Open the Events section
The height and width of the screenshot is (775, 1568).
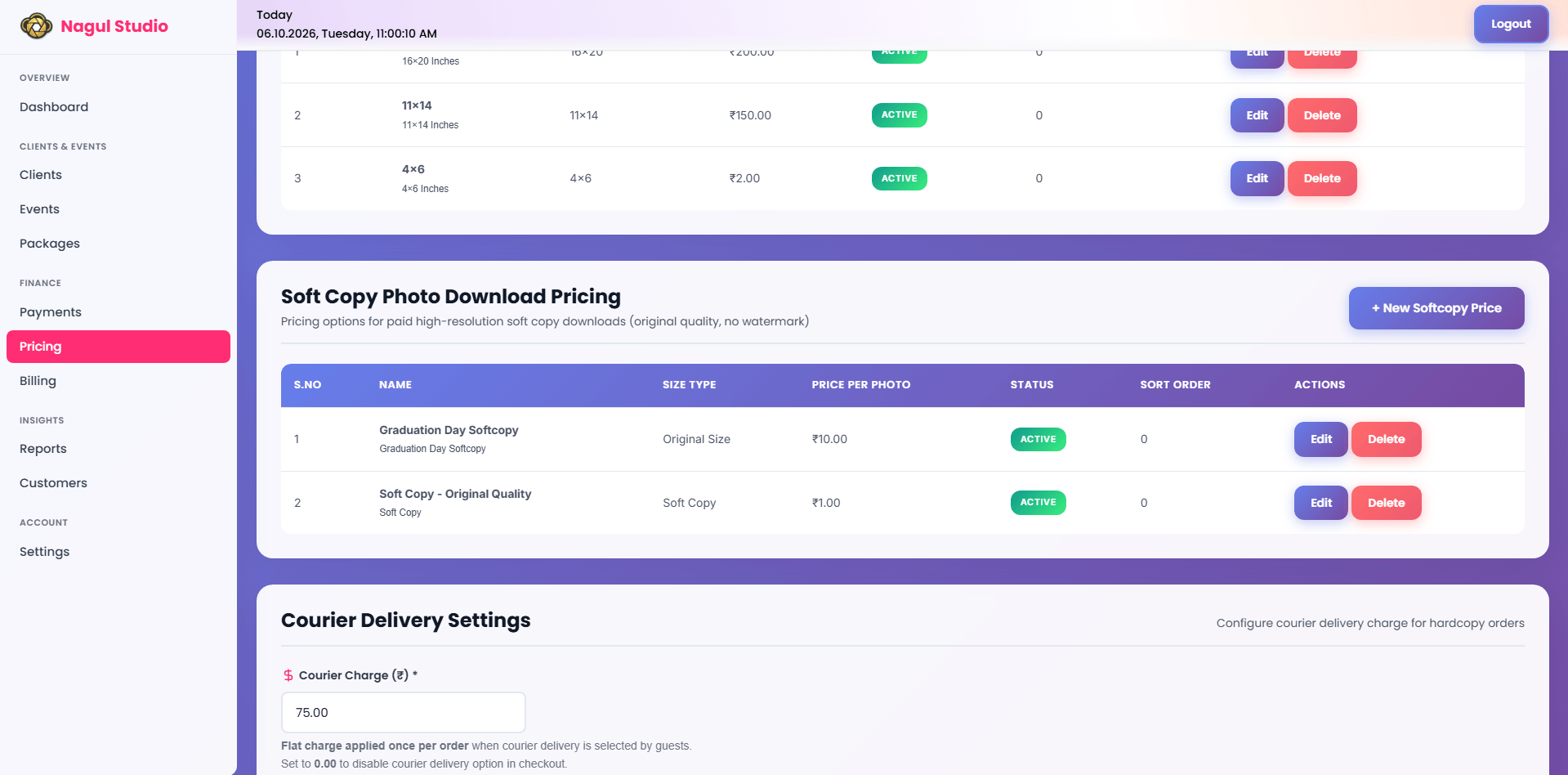point(39,209)
